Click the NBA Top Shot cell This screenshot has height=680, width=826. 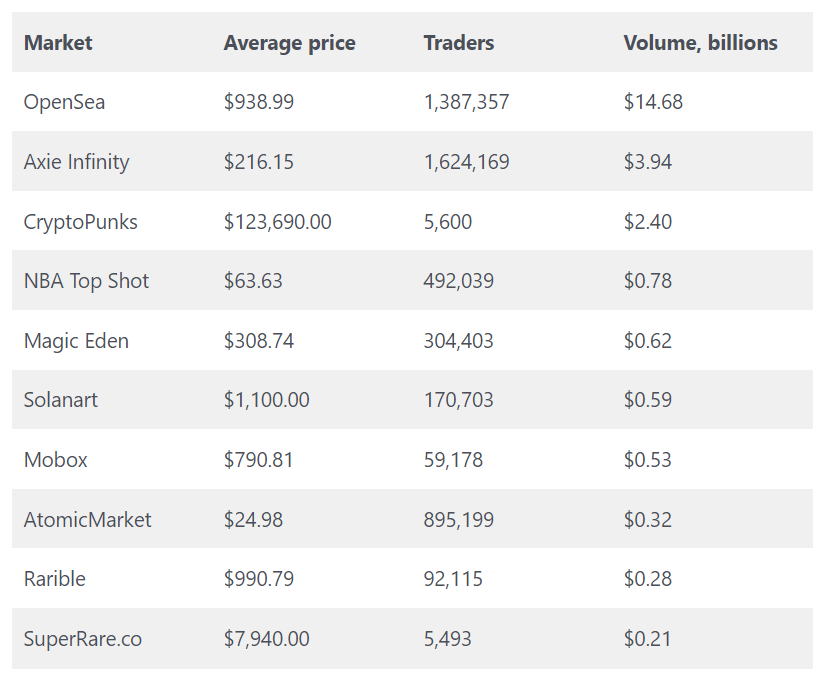click(x=86, y=281)
